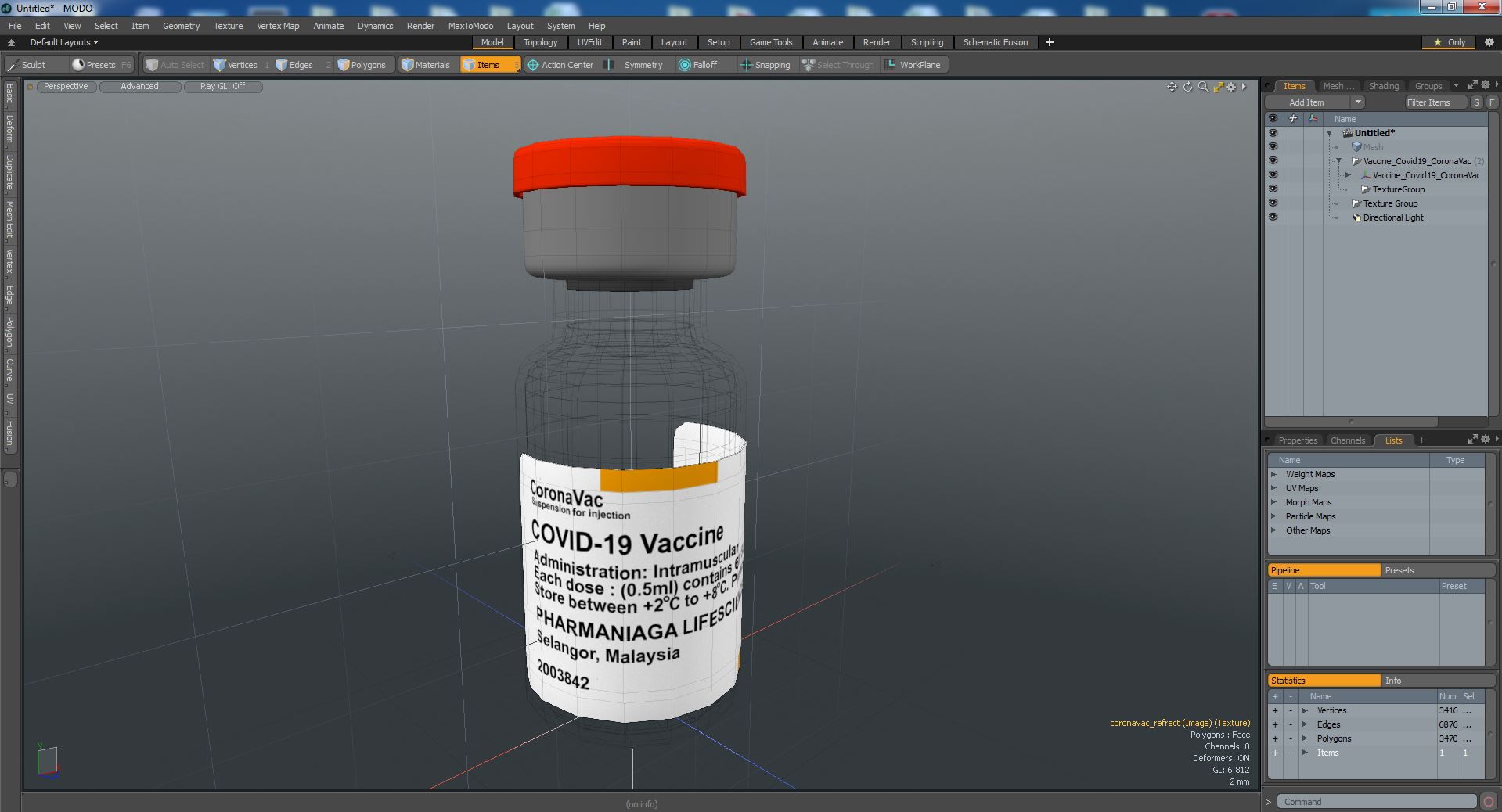Click the record button beside Command field
The image size is (1502, 812).
coord(1489,802)
